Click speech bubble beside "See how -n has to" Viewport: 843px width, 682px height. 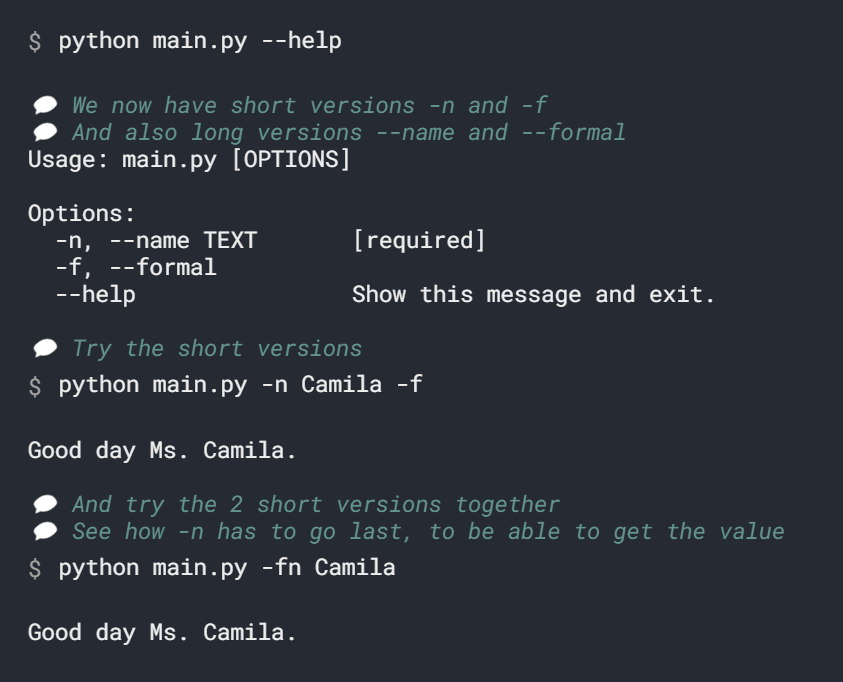coord(45,531)
